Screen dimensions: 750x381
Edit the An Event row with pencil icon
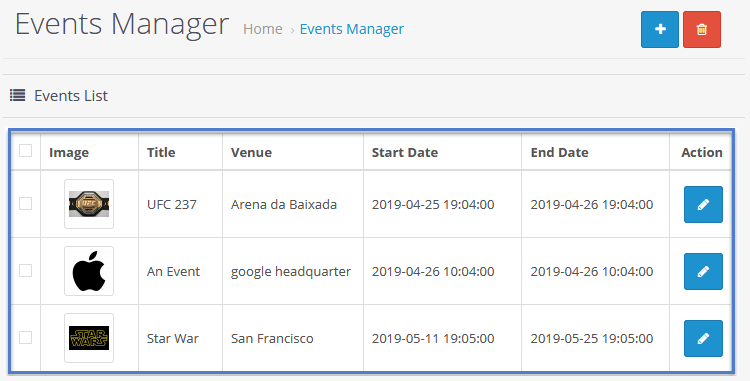(x=703, y=272)
